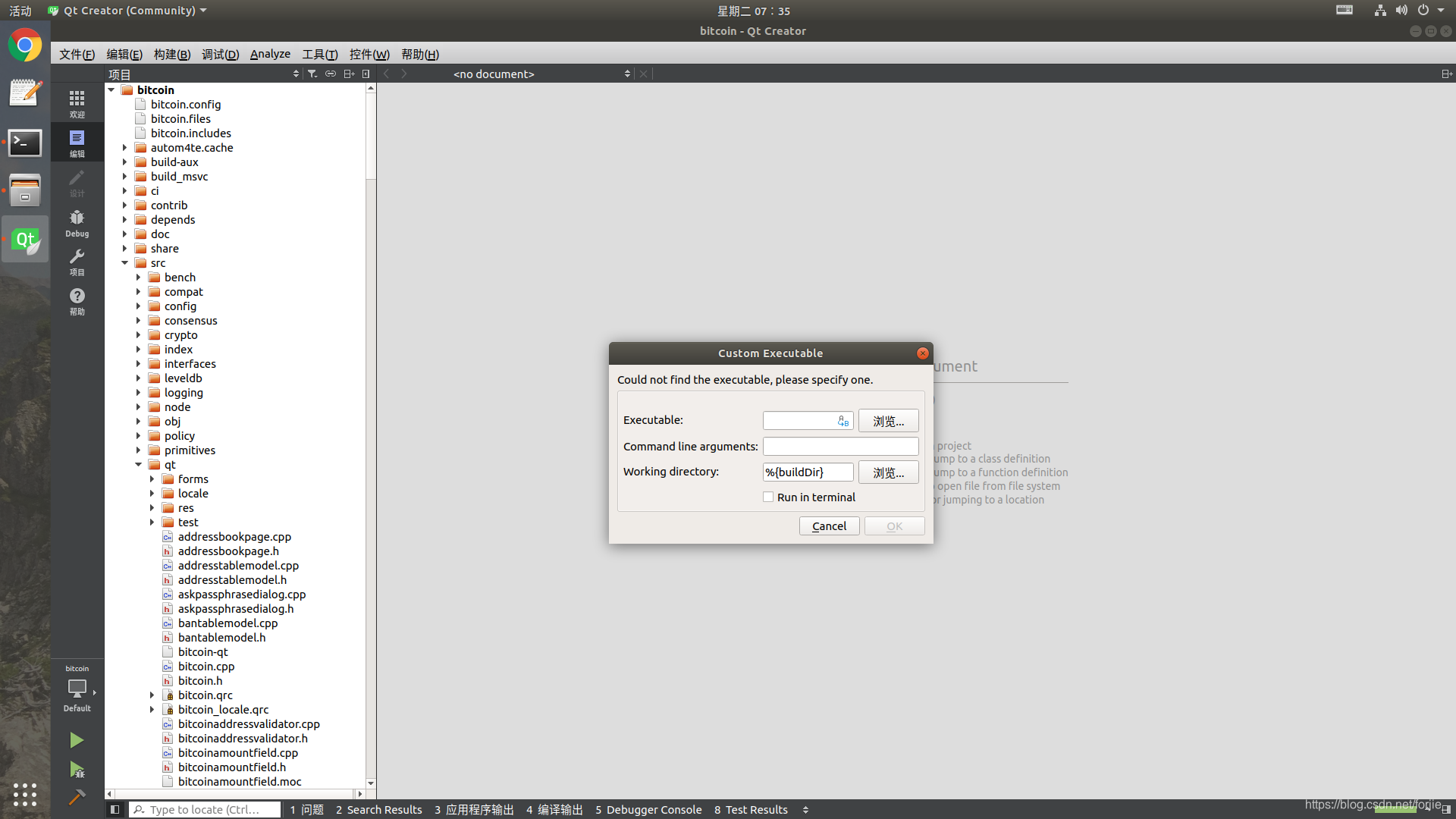Viewport: 1456px width, 819px height.
Task: Open the Help mode icon
Action: 77,301
